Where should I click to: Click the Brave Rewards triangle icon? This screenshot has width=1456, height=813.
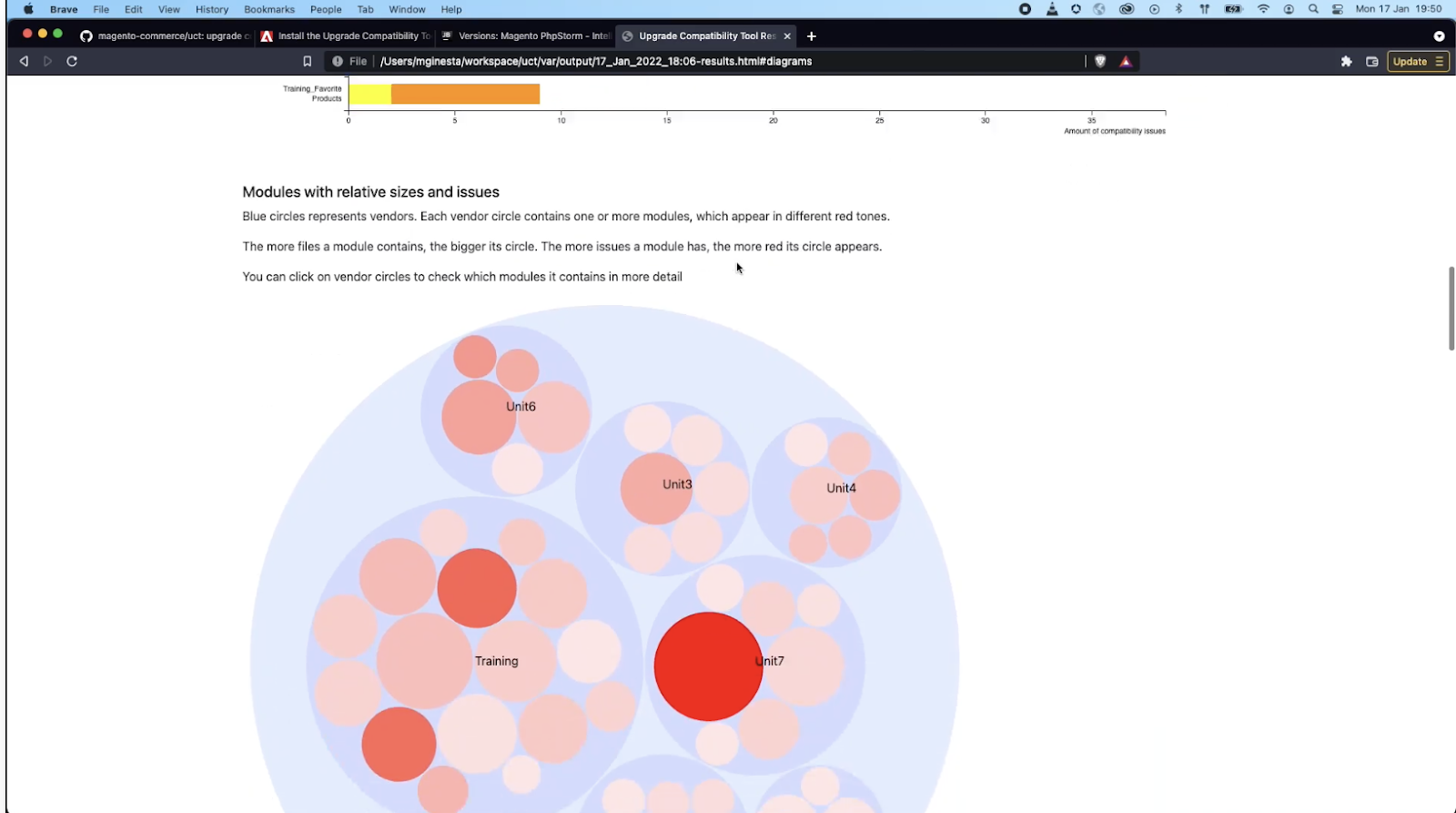tap(1126, 61)
